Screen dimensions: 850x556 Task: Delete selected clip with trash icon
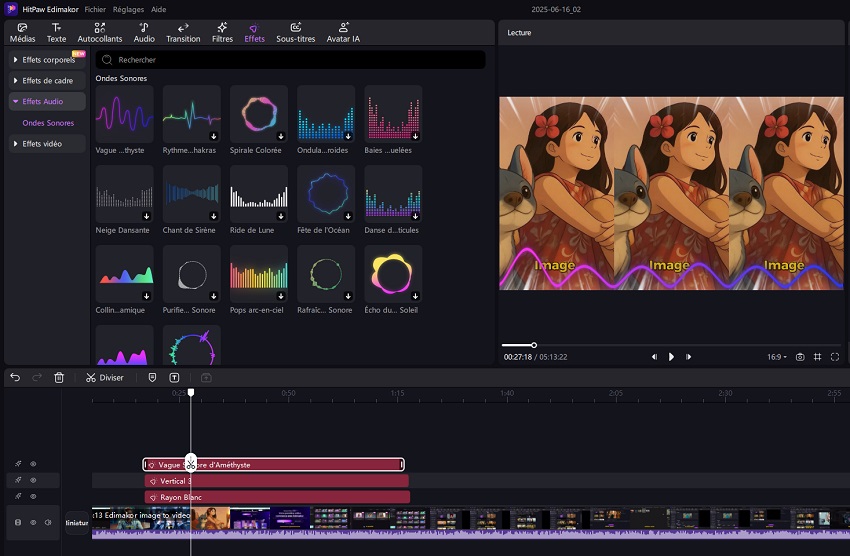point(59,377)
